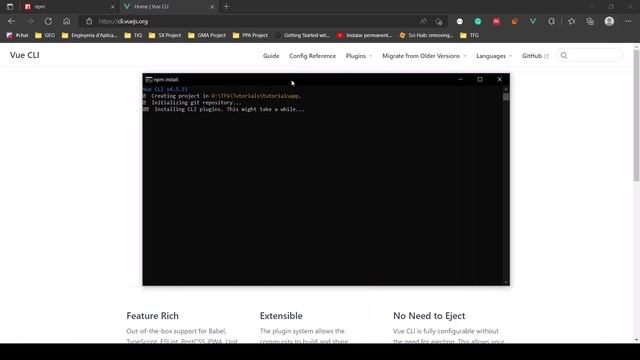The image size is (640, 360).
Task: Click the 'Extensible' heading
Action: point(281,316)
